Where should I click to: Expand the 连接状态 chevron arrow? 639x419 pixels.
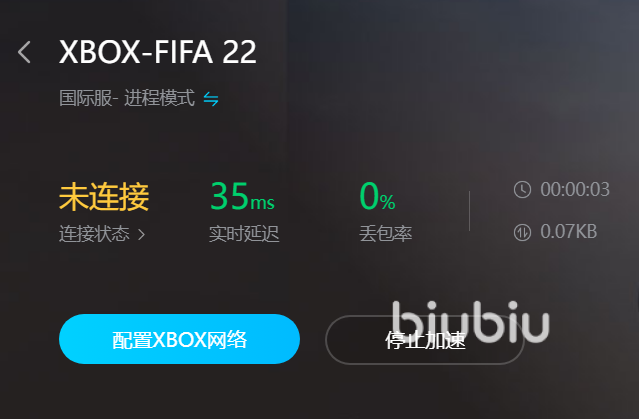tap(141, 234)
